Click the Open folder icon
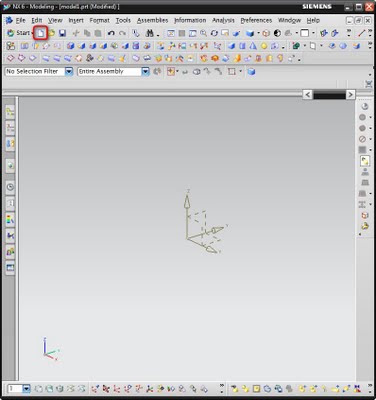Image resolution: width=376 pixels, height=400 pixels. [52, 33]
